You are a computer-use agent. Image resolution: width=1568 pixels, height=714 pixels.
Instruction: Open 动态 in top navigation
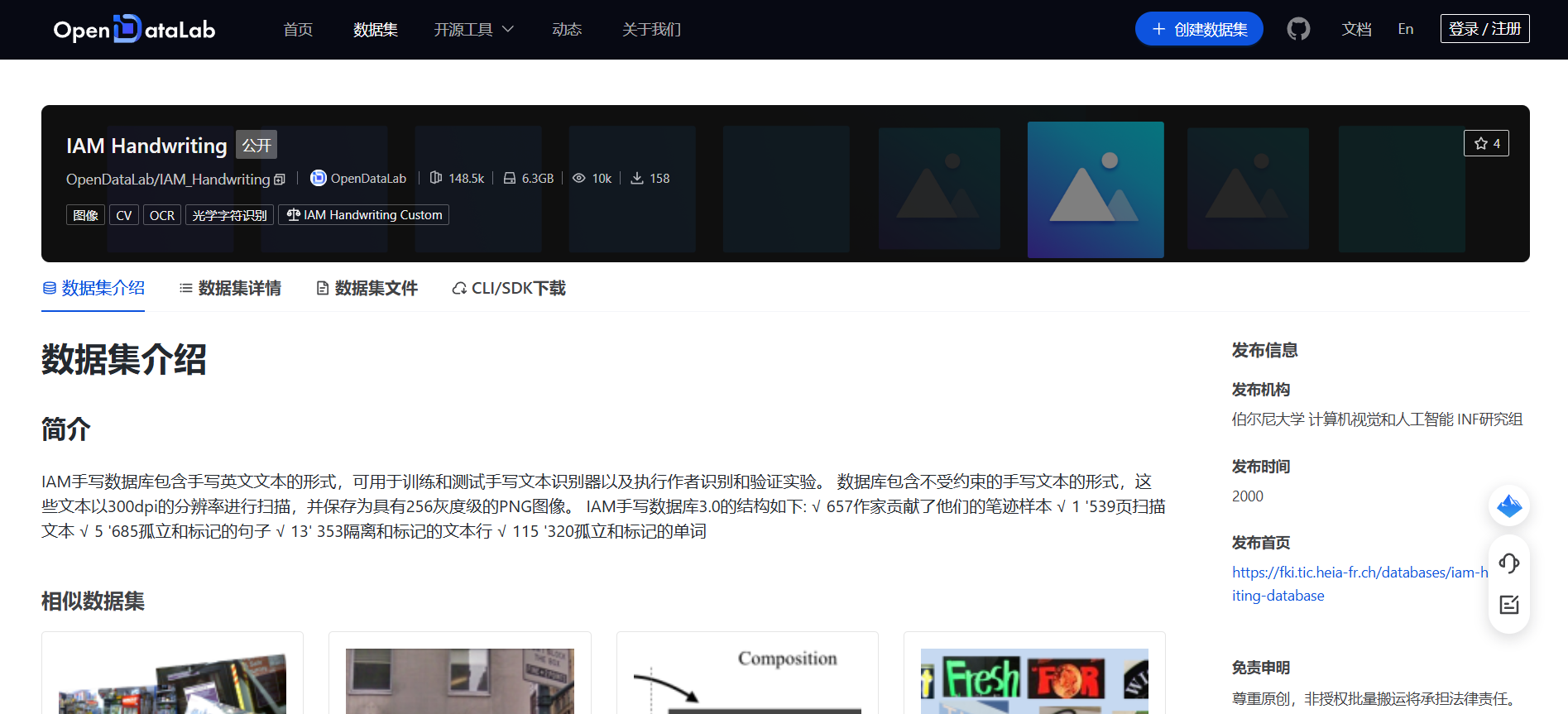click(567, 30)
